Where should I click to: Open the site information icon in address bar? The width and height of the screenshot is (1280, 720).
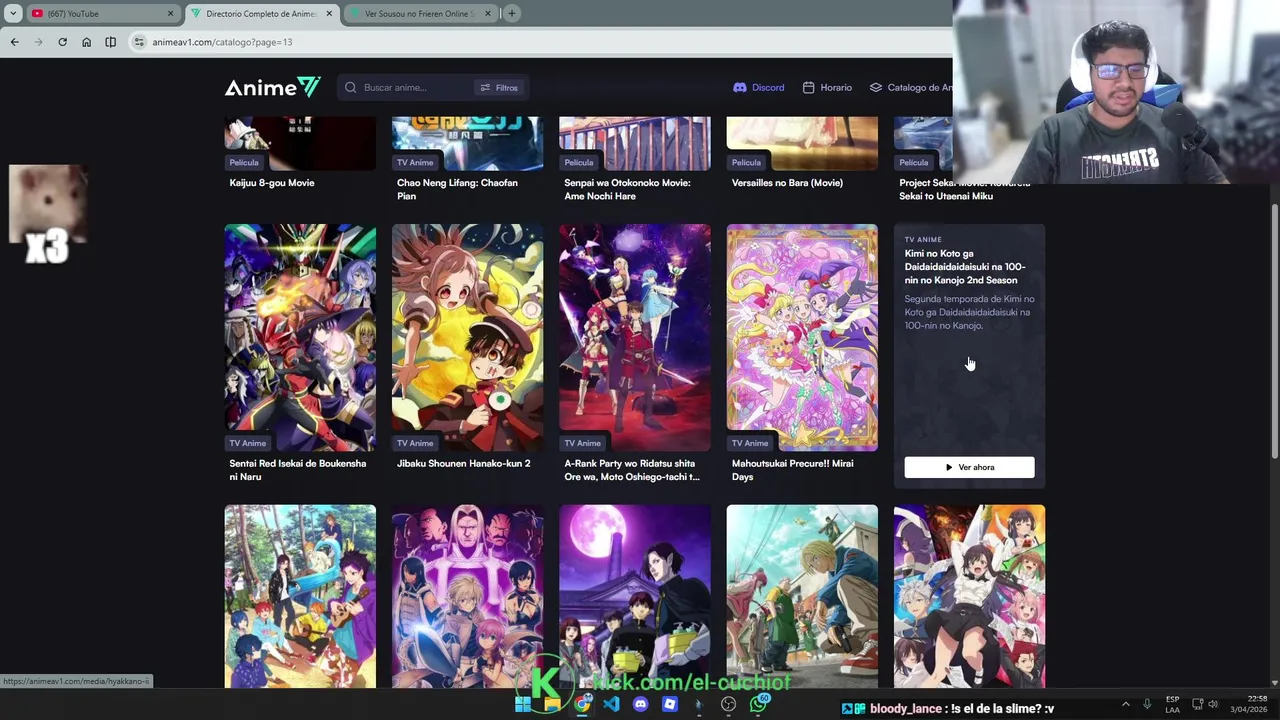click(139, 42)
